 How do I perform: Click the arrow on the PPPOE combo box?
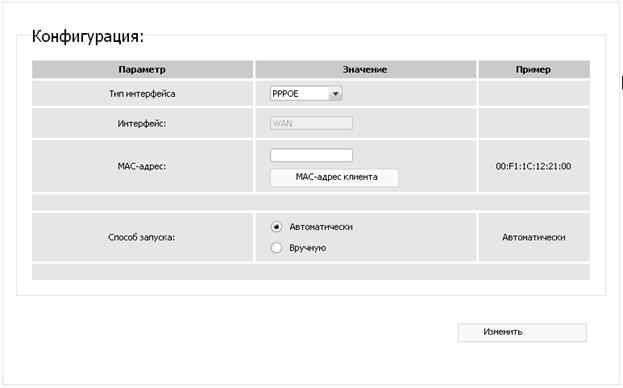coord(335,94)
